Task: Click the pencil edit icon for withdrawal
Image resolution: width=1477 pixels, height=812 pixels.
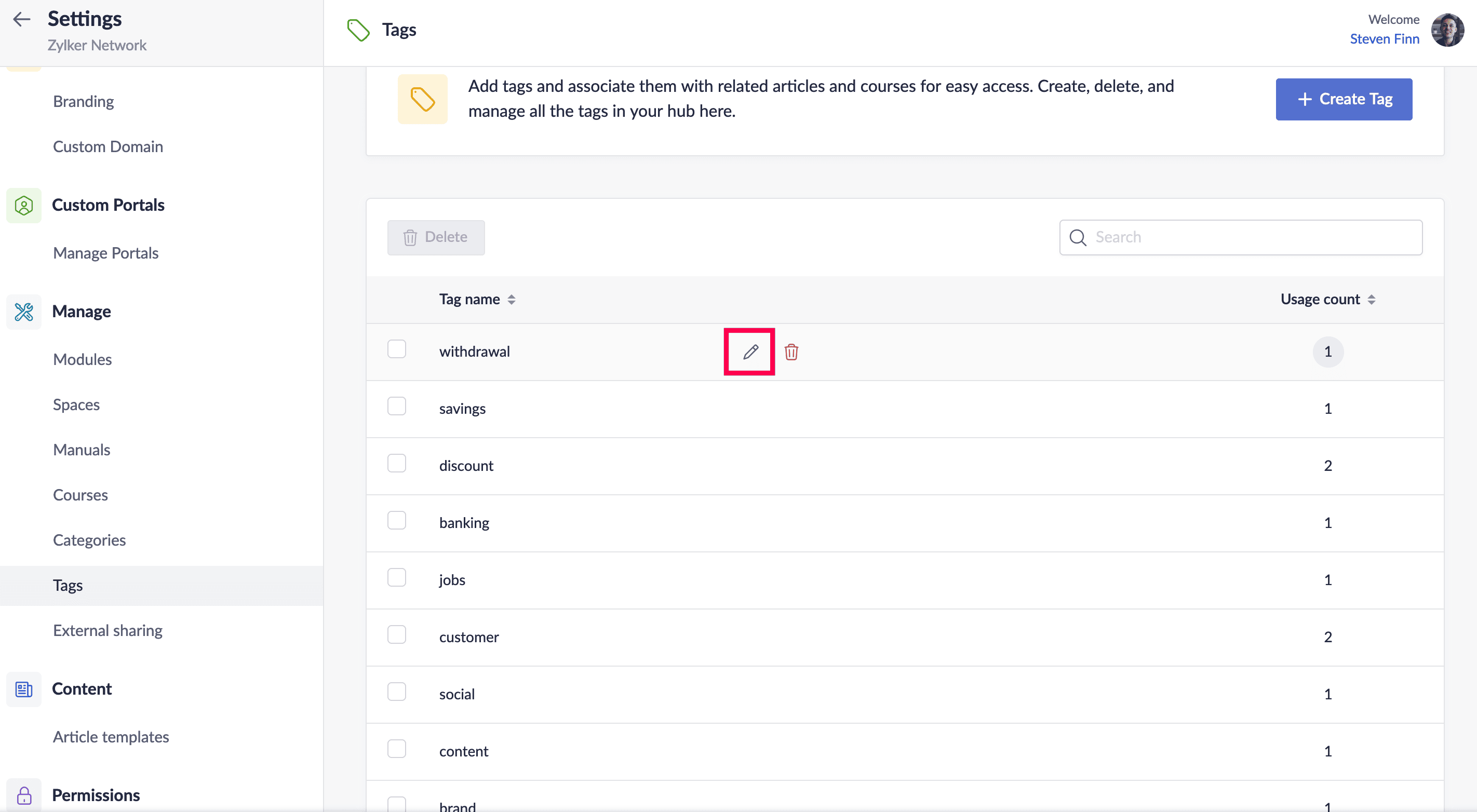Action: (750, 352)
